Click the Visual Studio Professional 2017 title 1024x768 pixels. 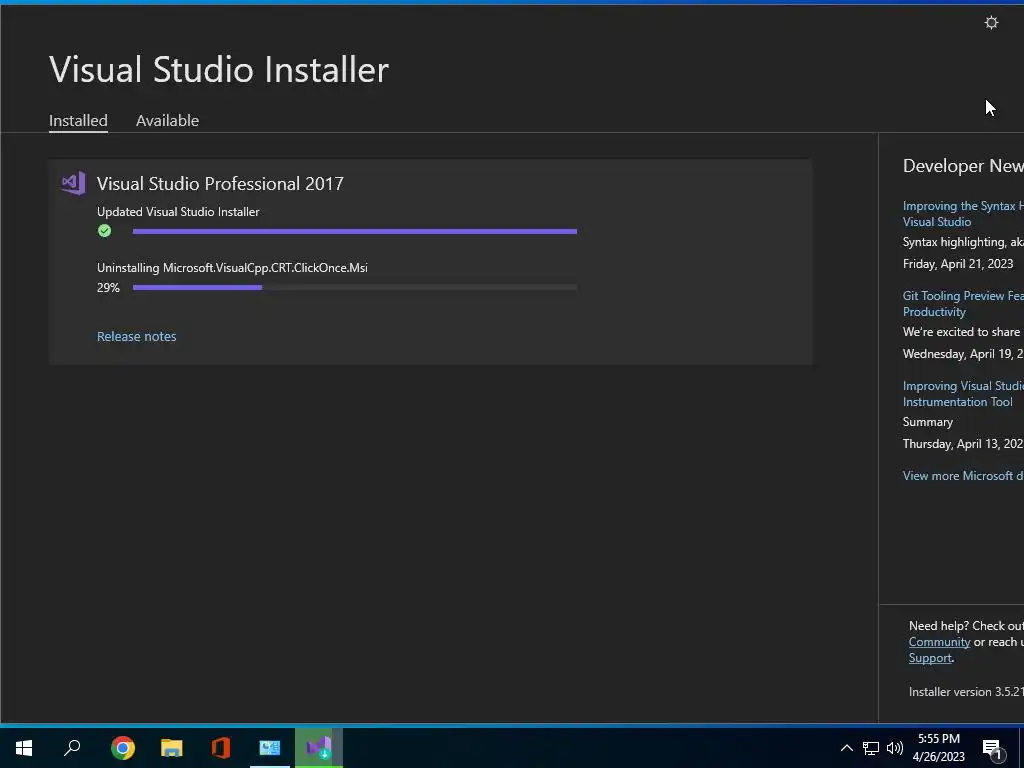pos(220,184)
